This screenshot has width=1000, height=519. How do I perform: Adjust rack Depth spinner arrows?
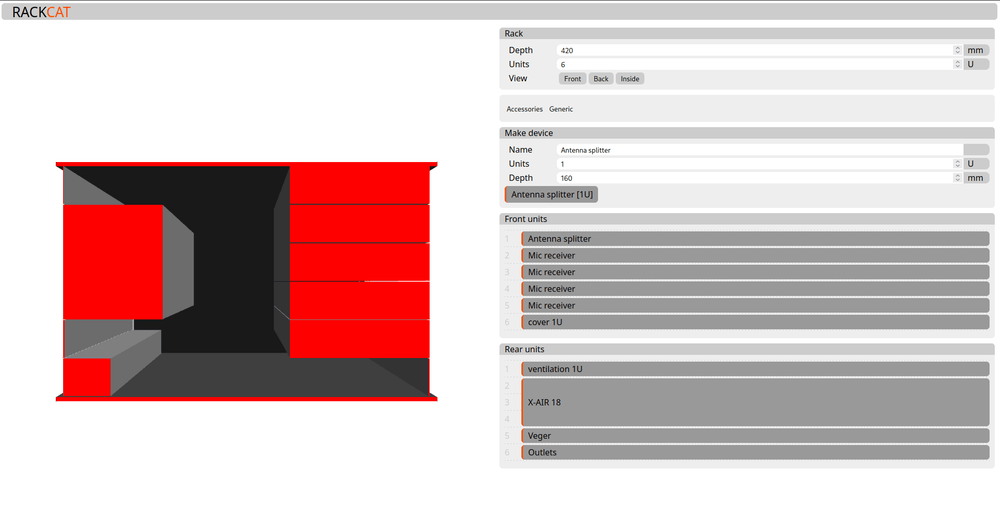[x=957, y=50]
